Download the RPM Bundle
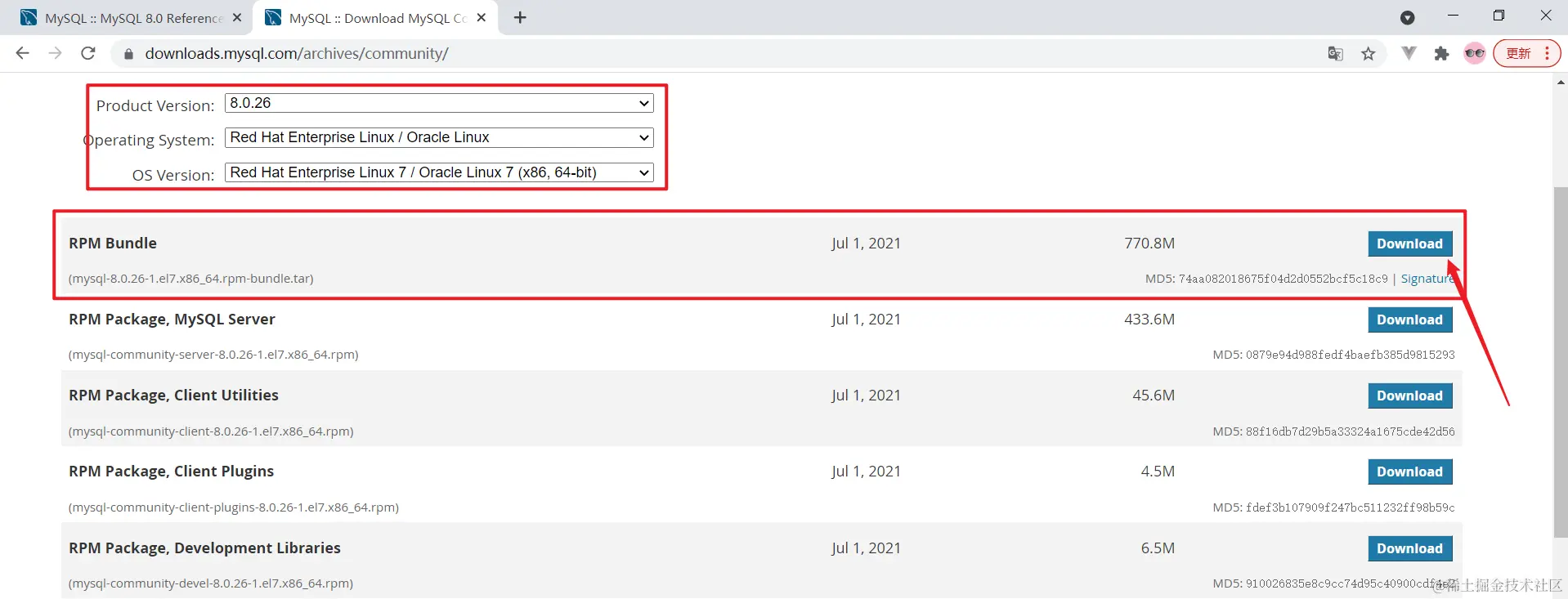Screen dimensions: 1568x599 pyautogui.click(x=1410, y=244)
